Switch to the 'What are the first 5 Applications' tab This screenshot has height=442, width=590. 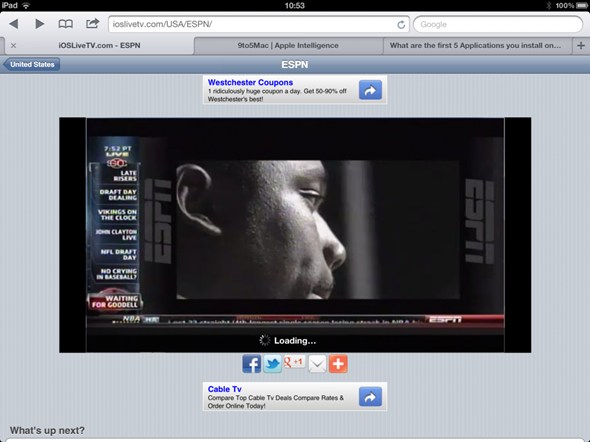pos(477,46)
